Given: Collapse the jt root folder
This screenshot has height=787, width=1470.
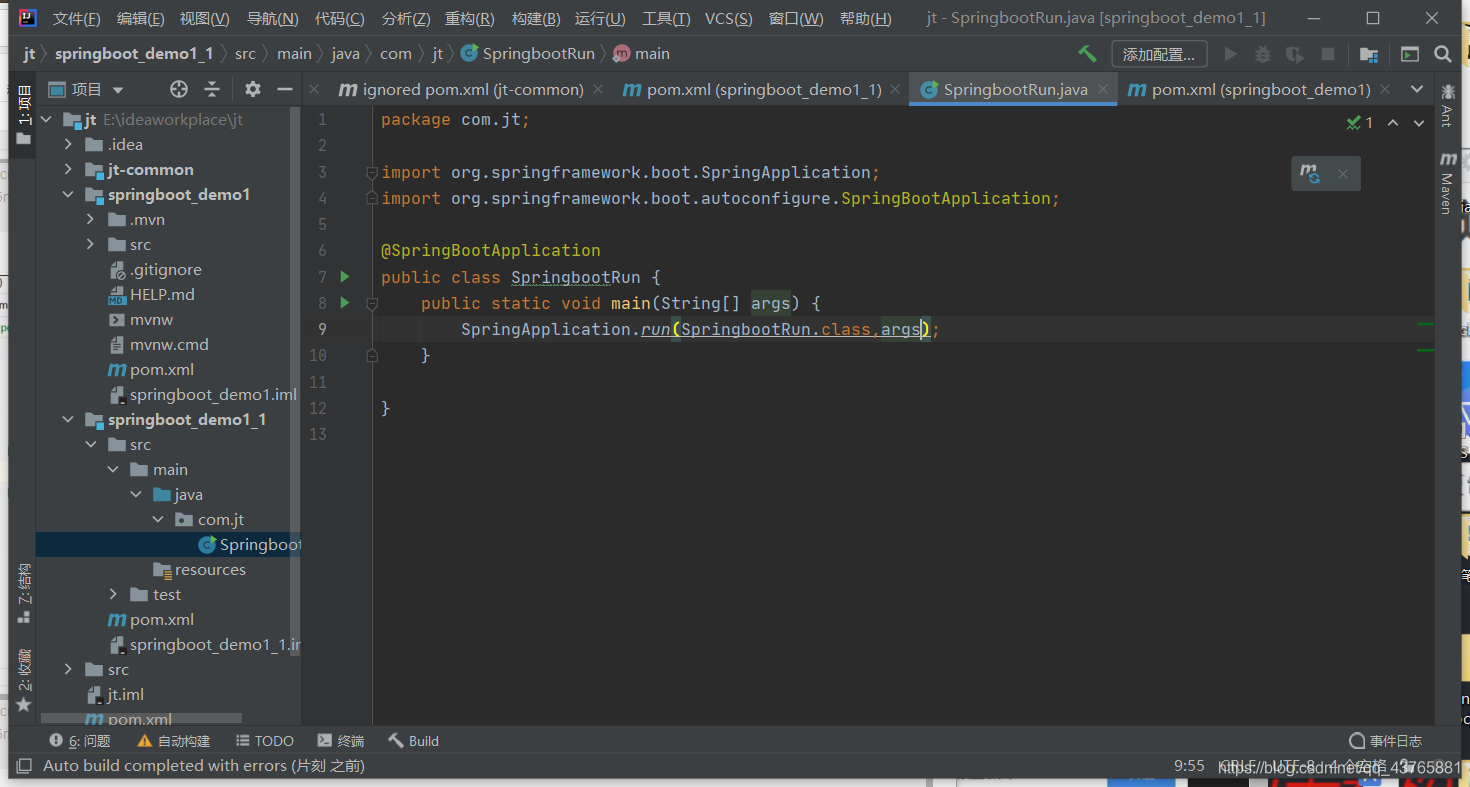Looking at the screenshot, I should point(47,120).
